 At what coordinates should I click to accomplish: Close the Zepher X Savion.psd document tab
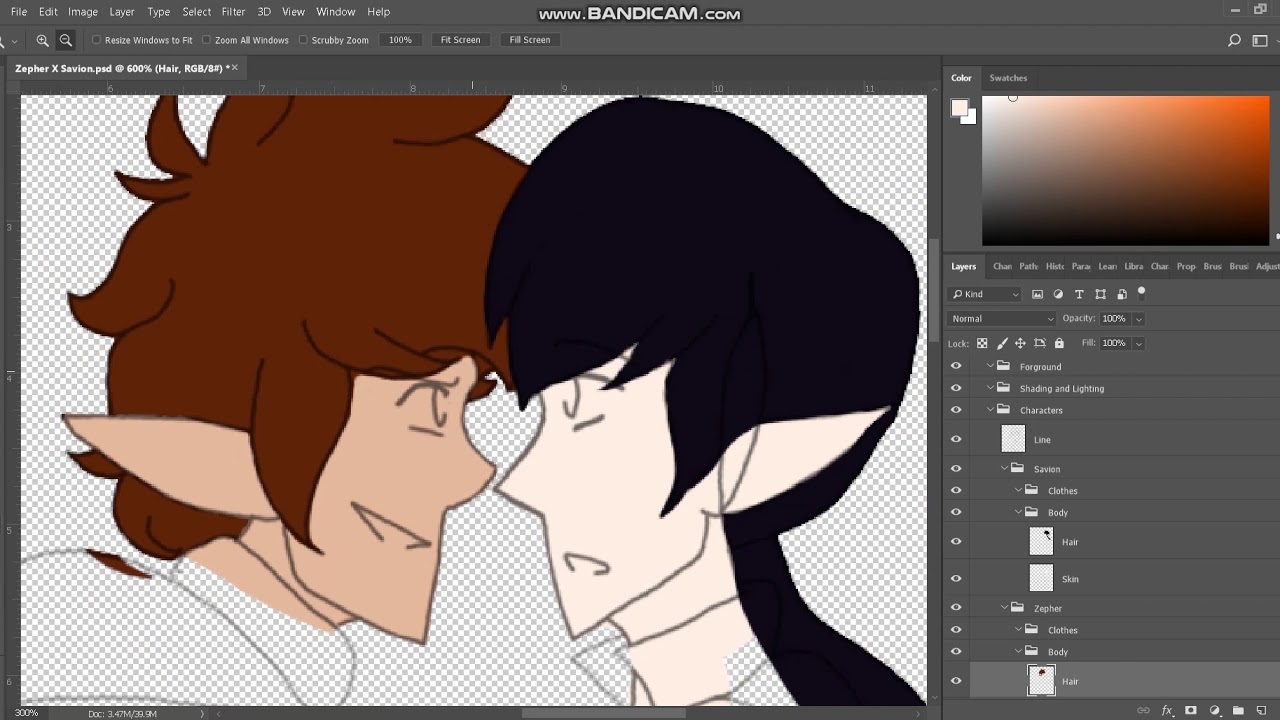click(235, 68)
